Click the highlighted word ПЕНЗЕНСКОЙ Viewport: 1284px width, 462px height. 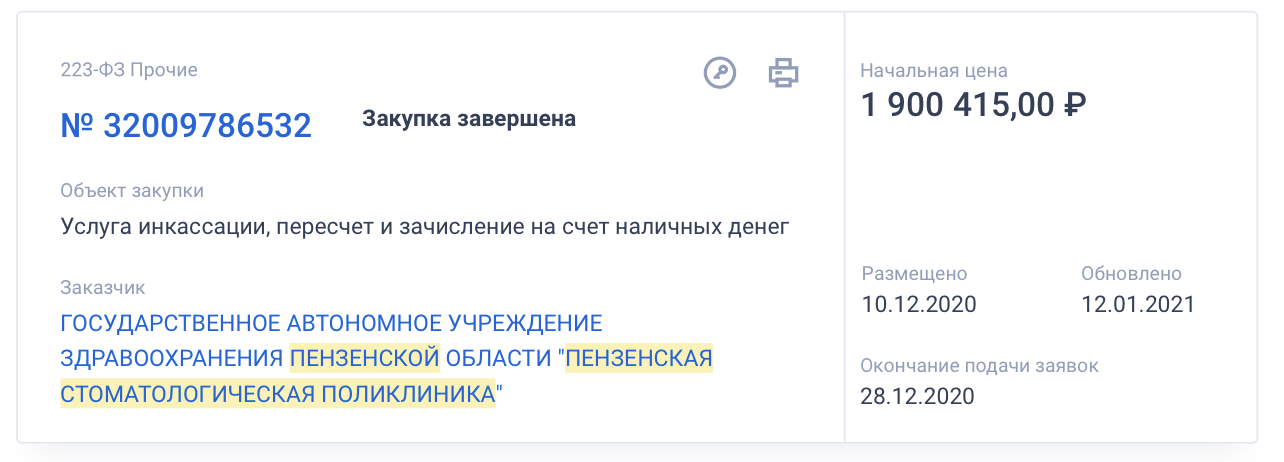[x=365, y=358]
